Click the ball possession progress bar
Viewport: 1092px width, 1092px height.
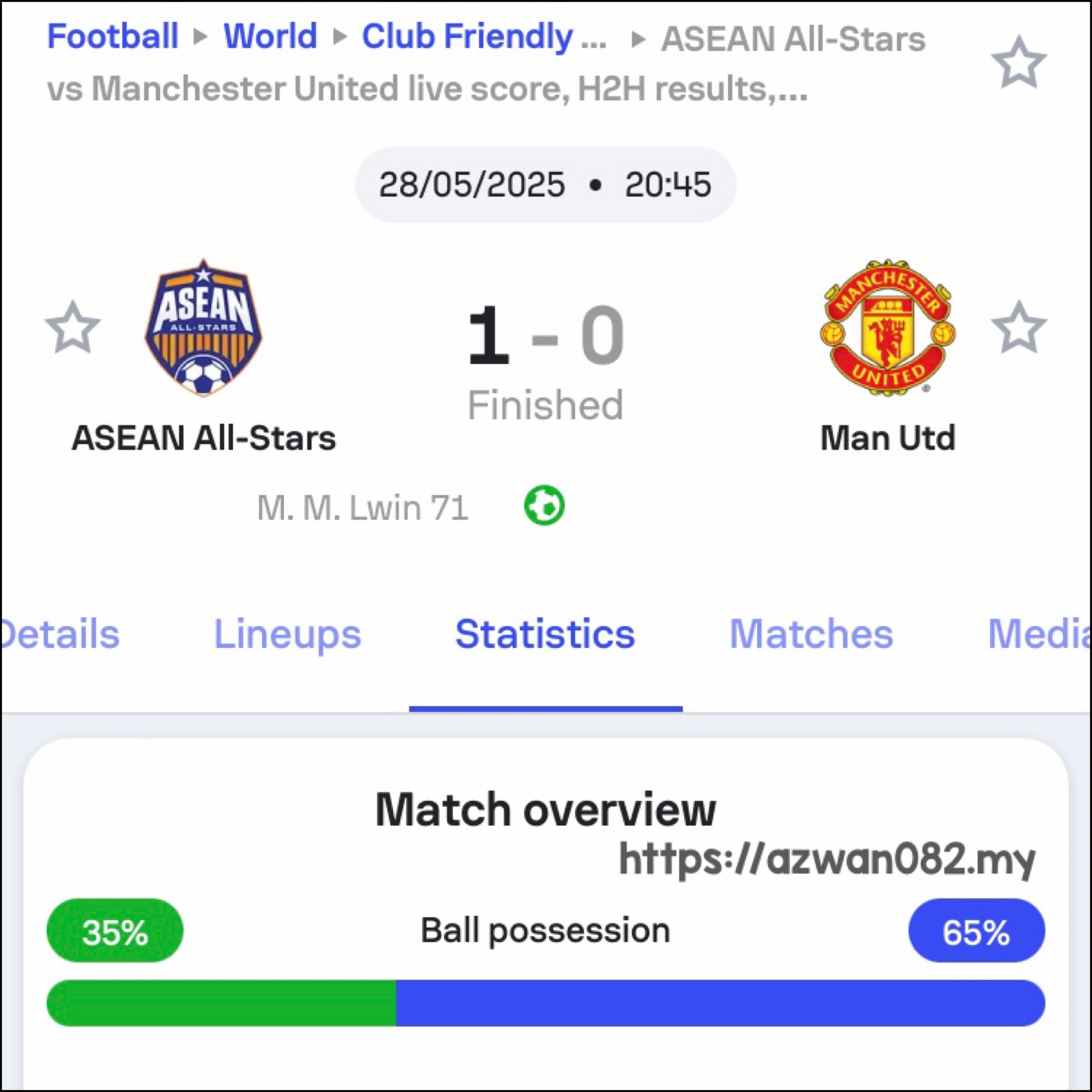click(545, 1003)
